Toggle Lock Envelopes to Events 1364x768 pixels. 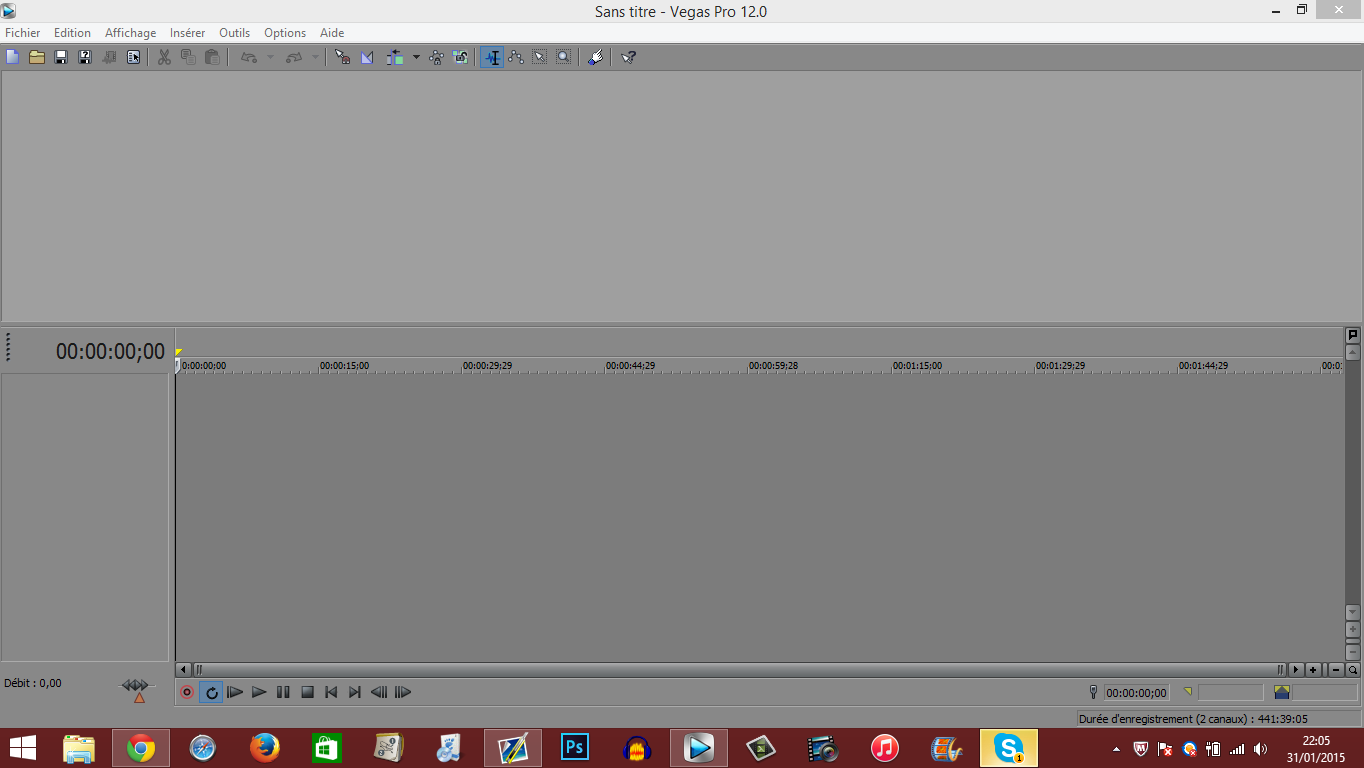point(436,57)
